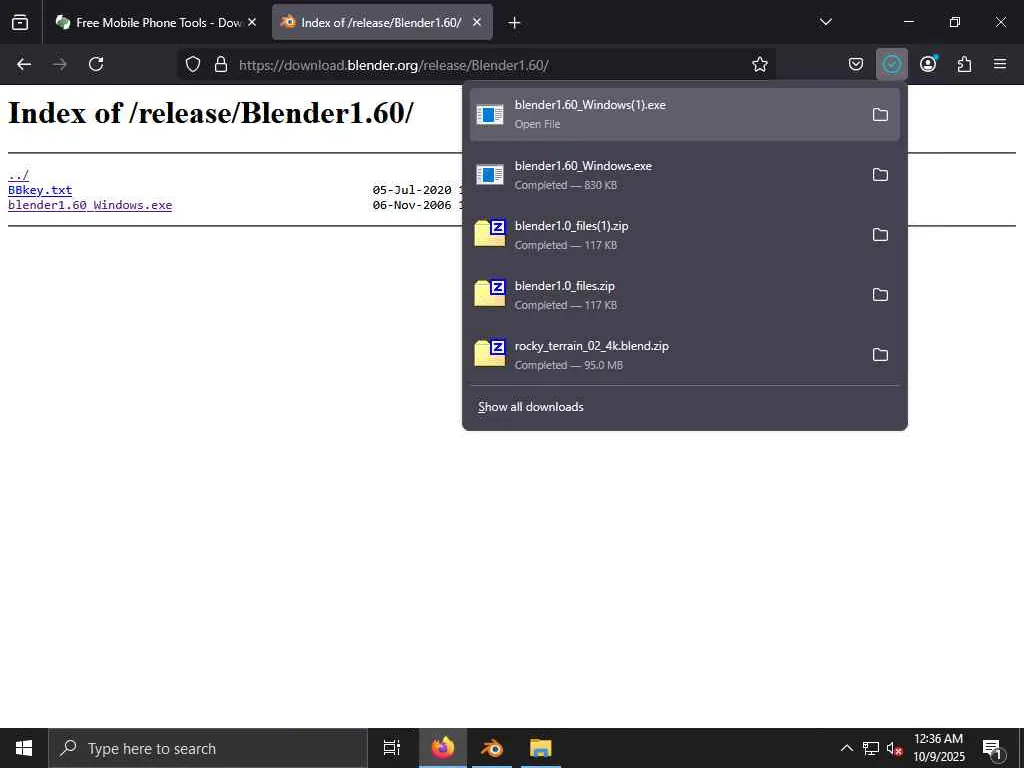Screen dimensions: 1024x768
Task: Open Task View on taskbar
Action: coord(392,748)
